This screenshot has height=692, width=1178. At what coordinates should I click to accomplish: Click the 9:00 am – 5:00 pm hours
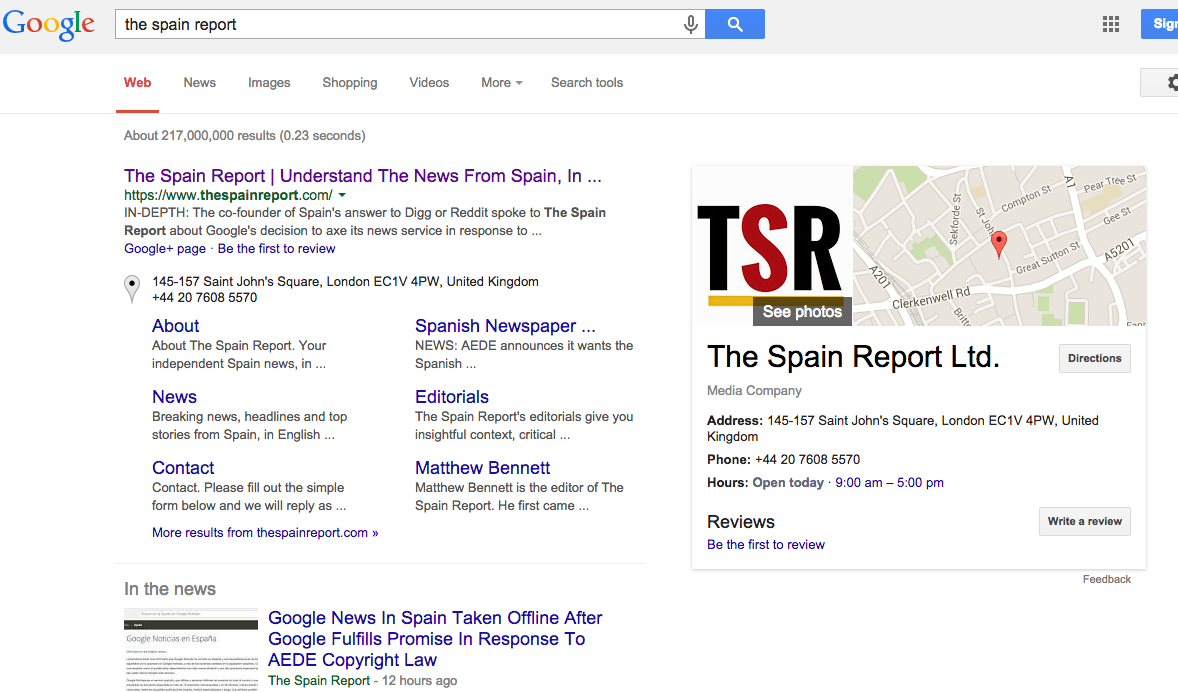coord(890,482)
